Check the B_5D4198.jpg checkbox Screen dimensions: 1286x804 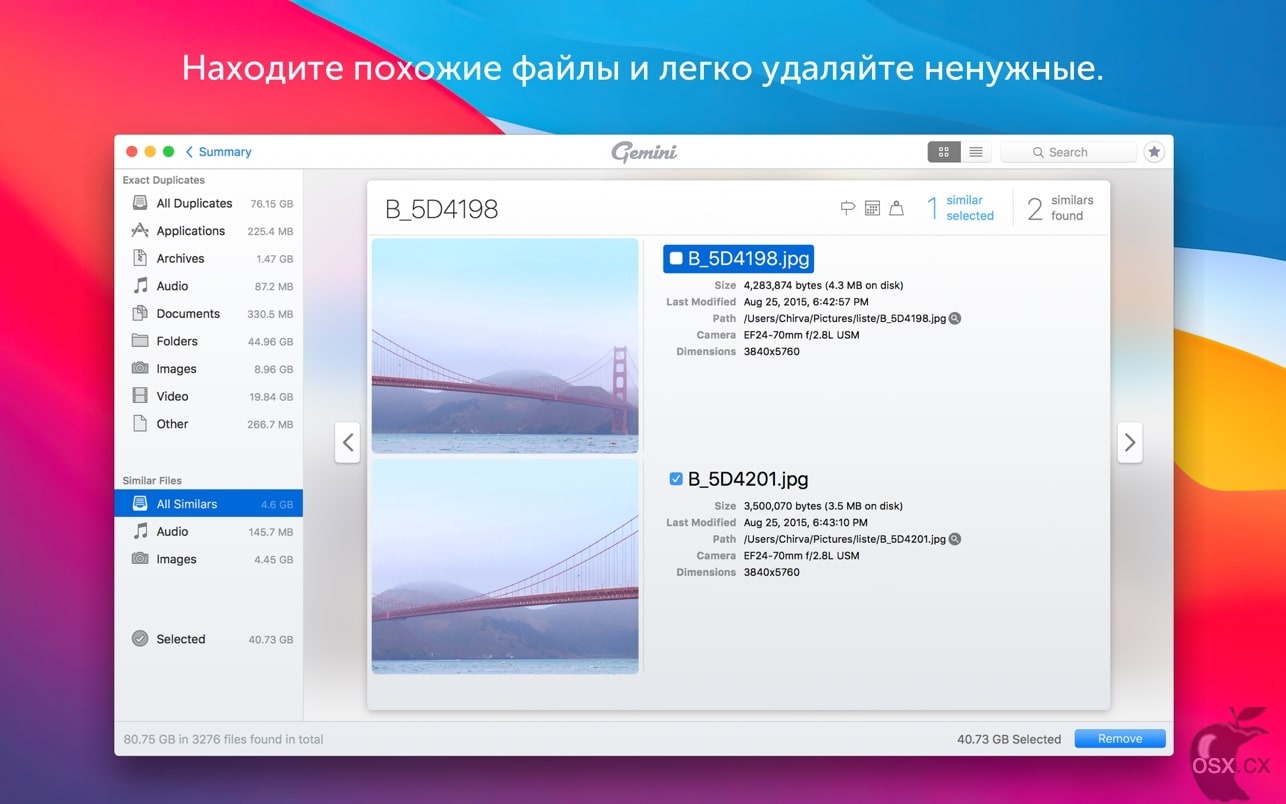click(676, 258)
